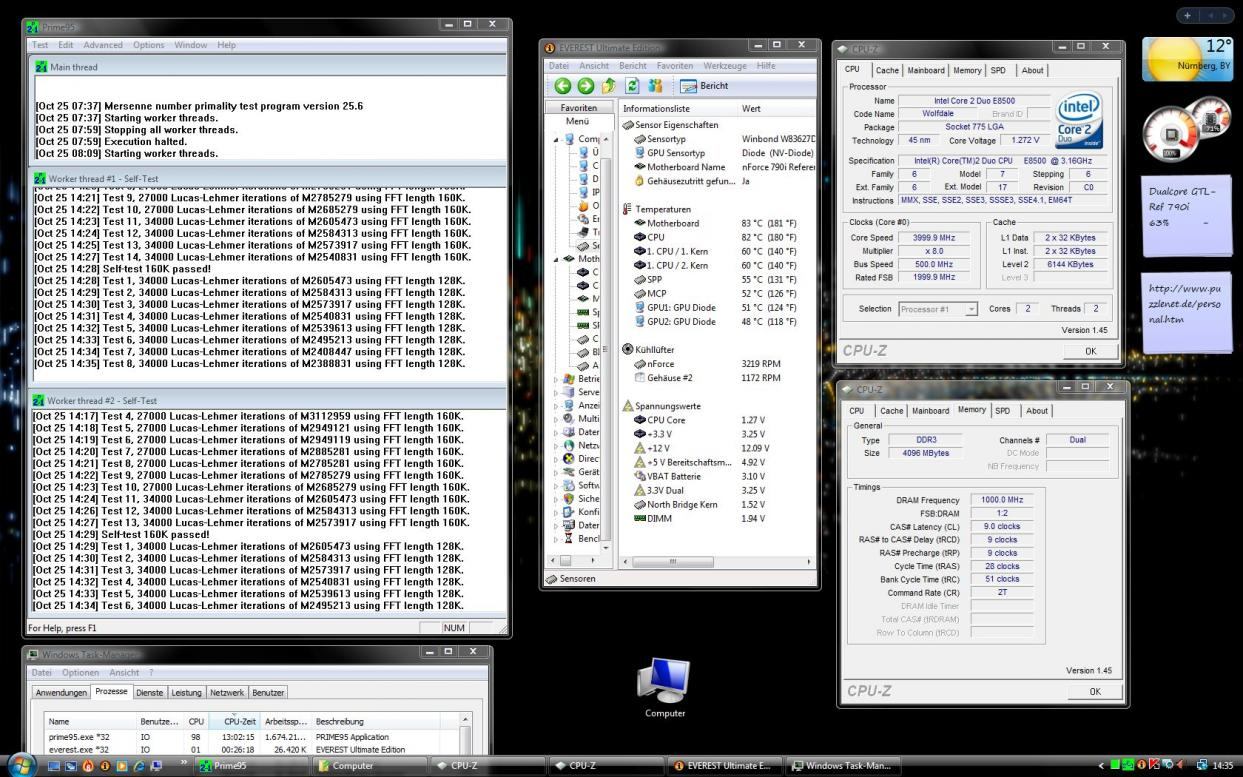Click the Main thread window icon in Prime95

click(41, 67)
